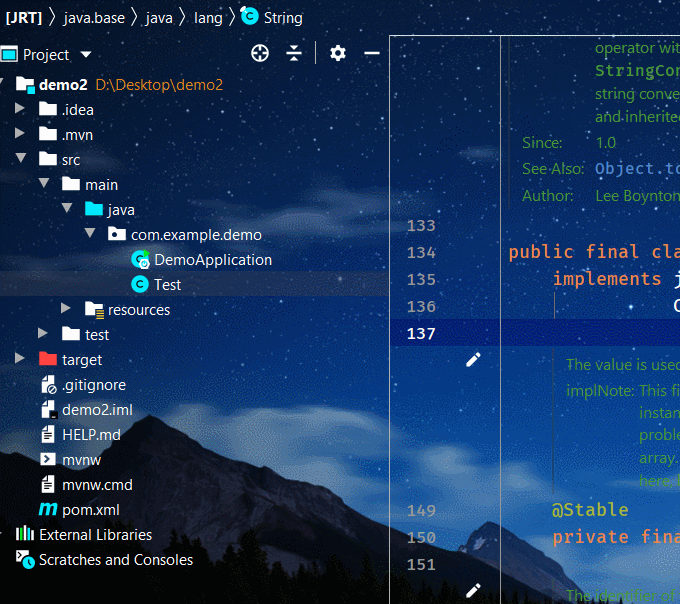Click the Collapse All icon in Project toolbar
The image size is (680, 604).
pos(293,53)
